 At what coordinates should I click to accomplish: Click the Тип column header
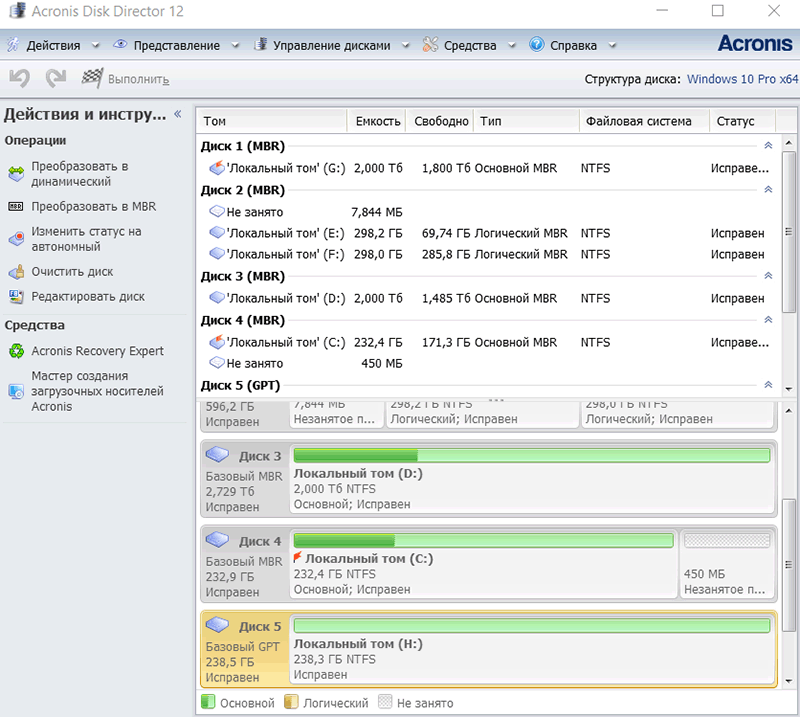(x=527, y=121)
